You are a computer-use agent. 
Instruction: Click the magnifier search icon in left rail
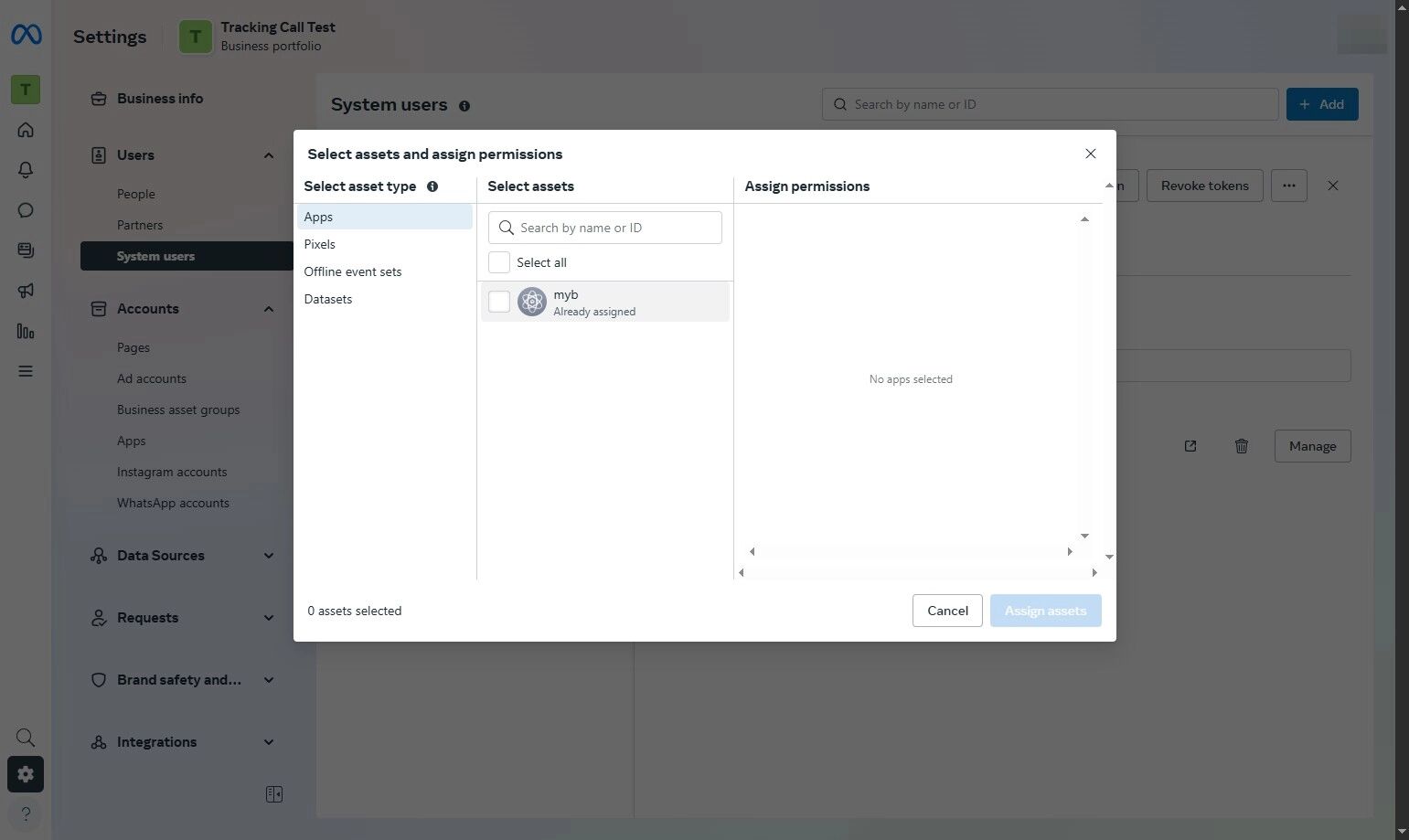coord(26,738)
